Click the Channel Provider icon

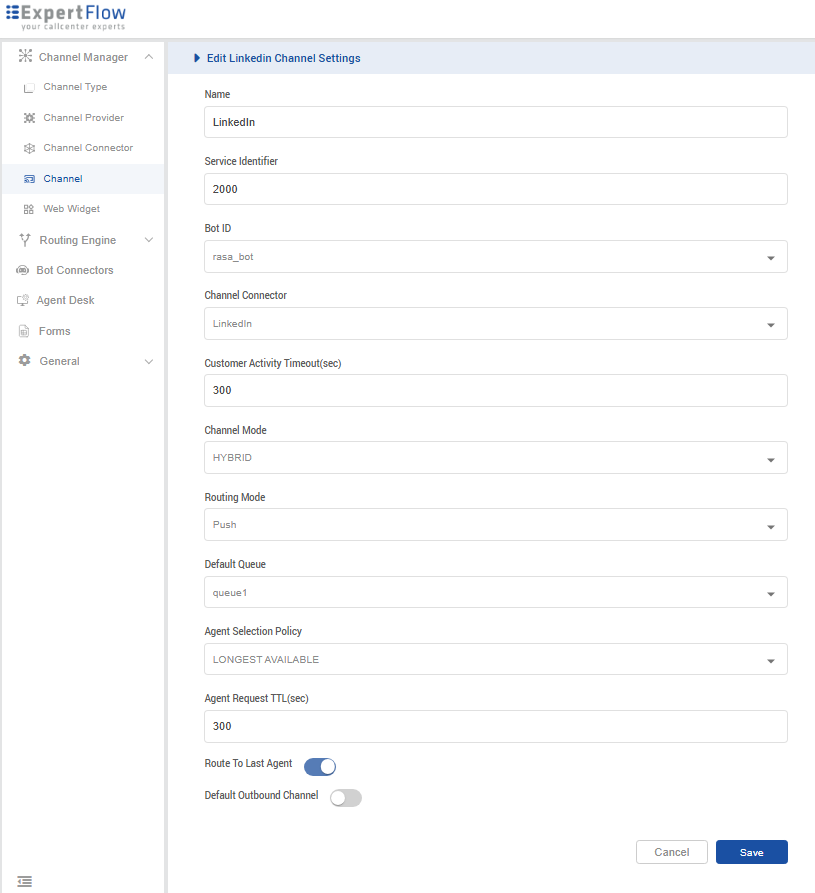click(x=29, y=118)
